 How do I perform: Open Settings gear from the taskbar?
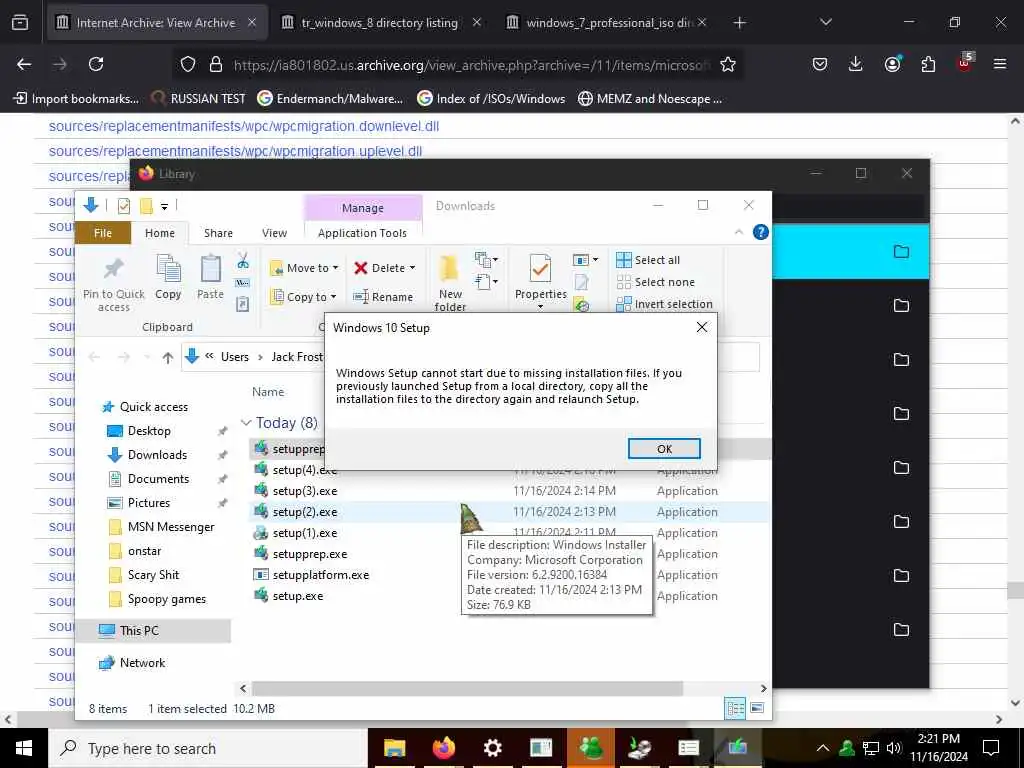tap(492, 748)
